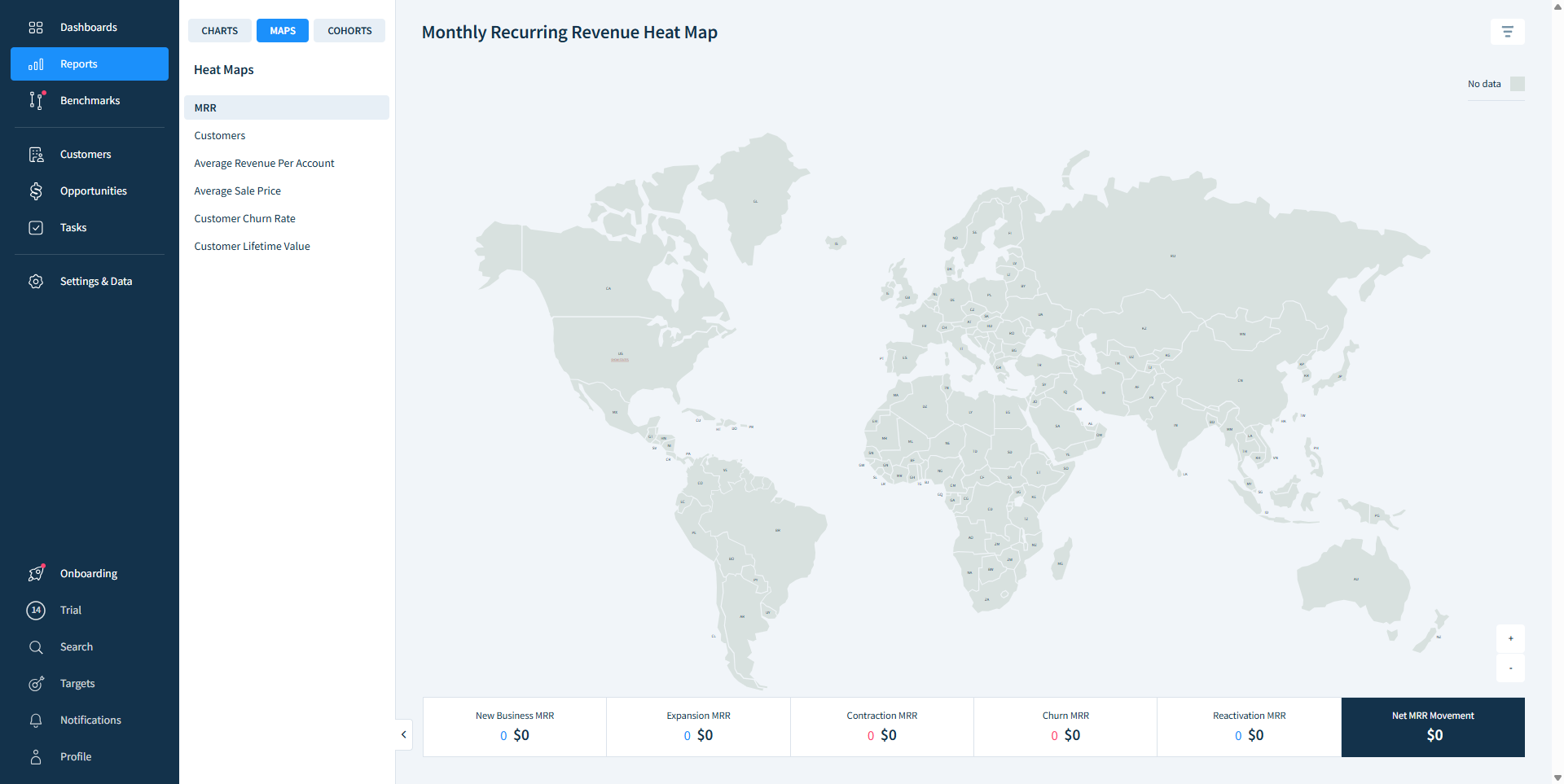Click the Onboarding rocket icon
1564x784 pixels.
point(36,574)
